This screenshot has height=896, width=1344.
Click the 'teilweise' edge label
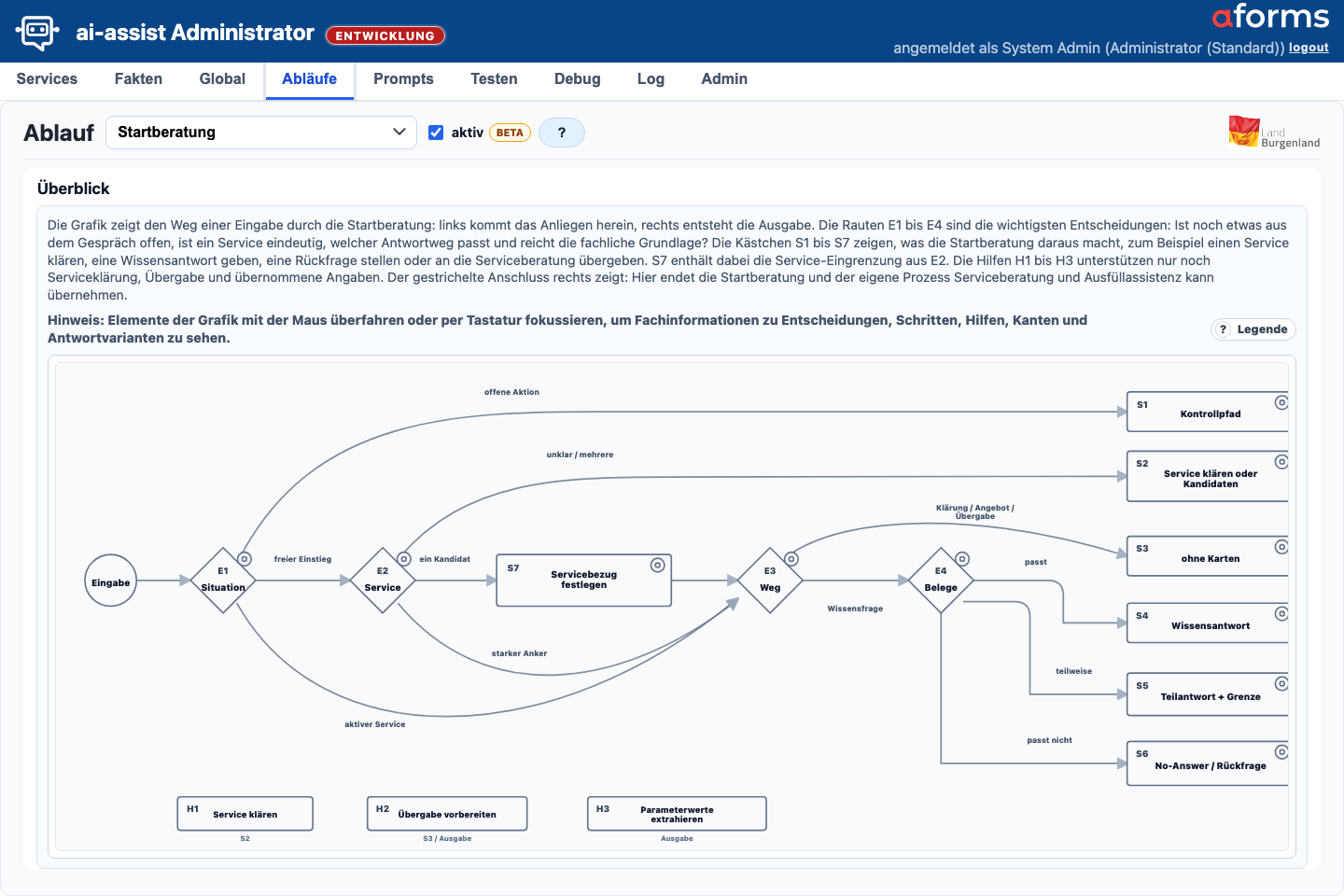pyautogui.click(x=1073, y=671)
